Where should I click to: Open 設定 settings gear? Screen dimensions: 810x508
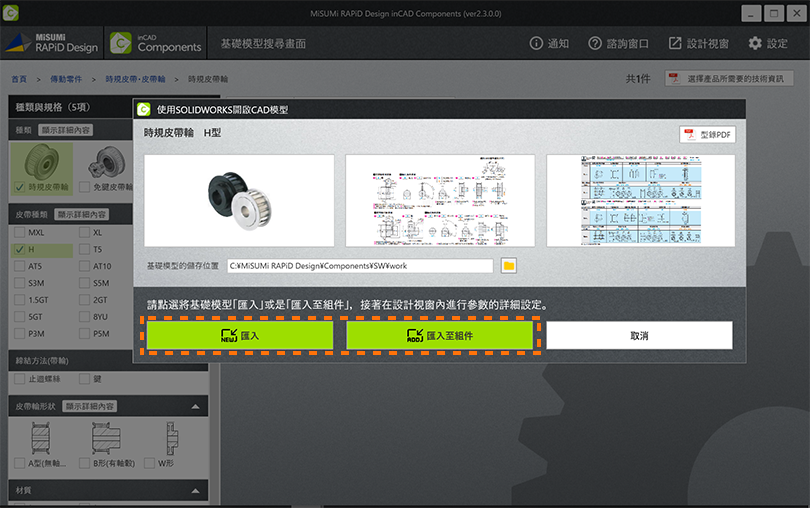tap(768, 43)
